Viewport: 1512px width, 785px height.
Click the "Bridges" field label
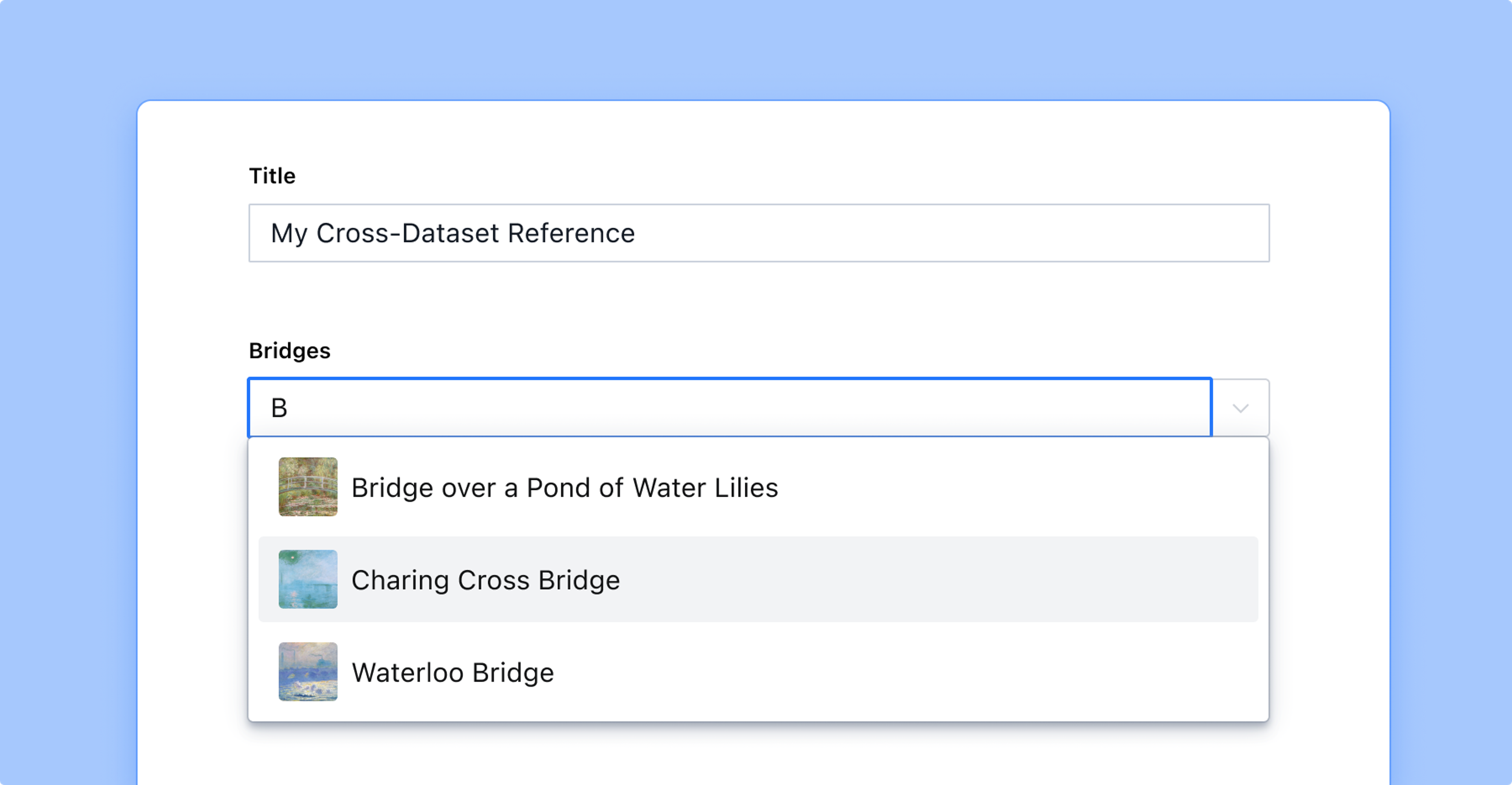click(x=290, y=351)
